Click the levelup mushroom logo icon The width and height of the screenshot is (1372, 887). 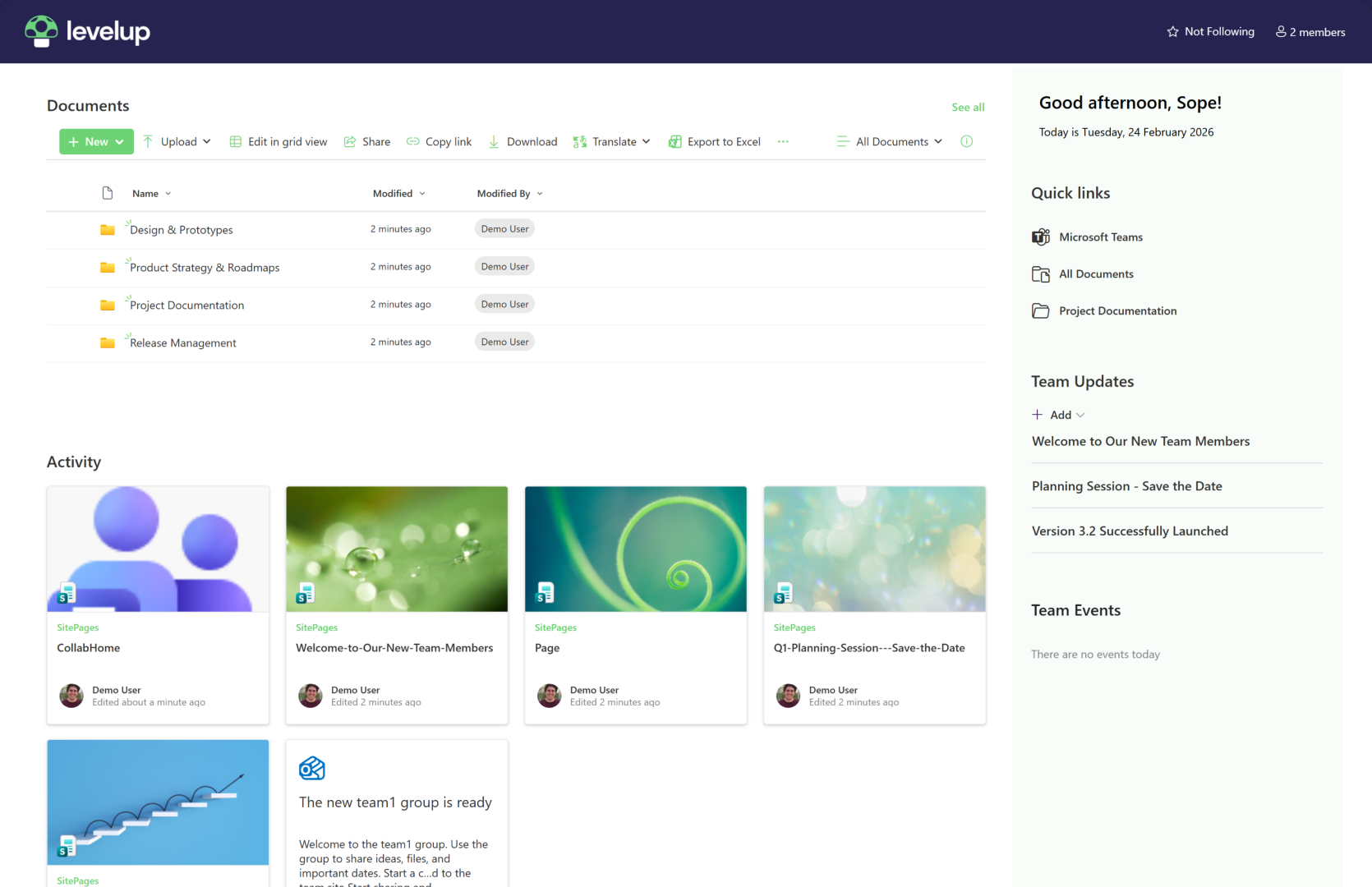coord(41,31)
